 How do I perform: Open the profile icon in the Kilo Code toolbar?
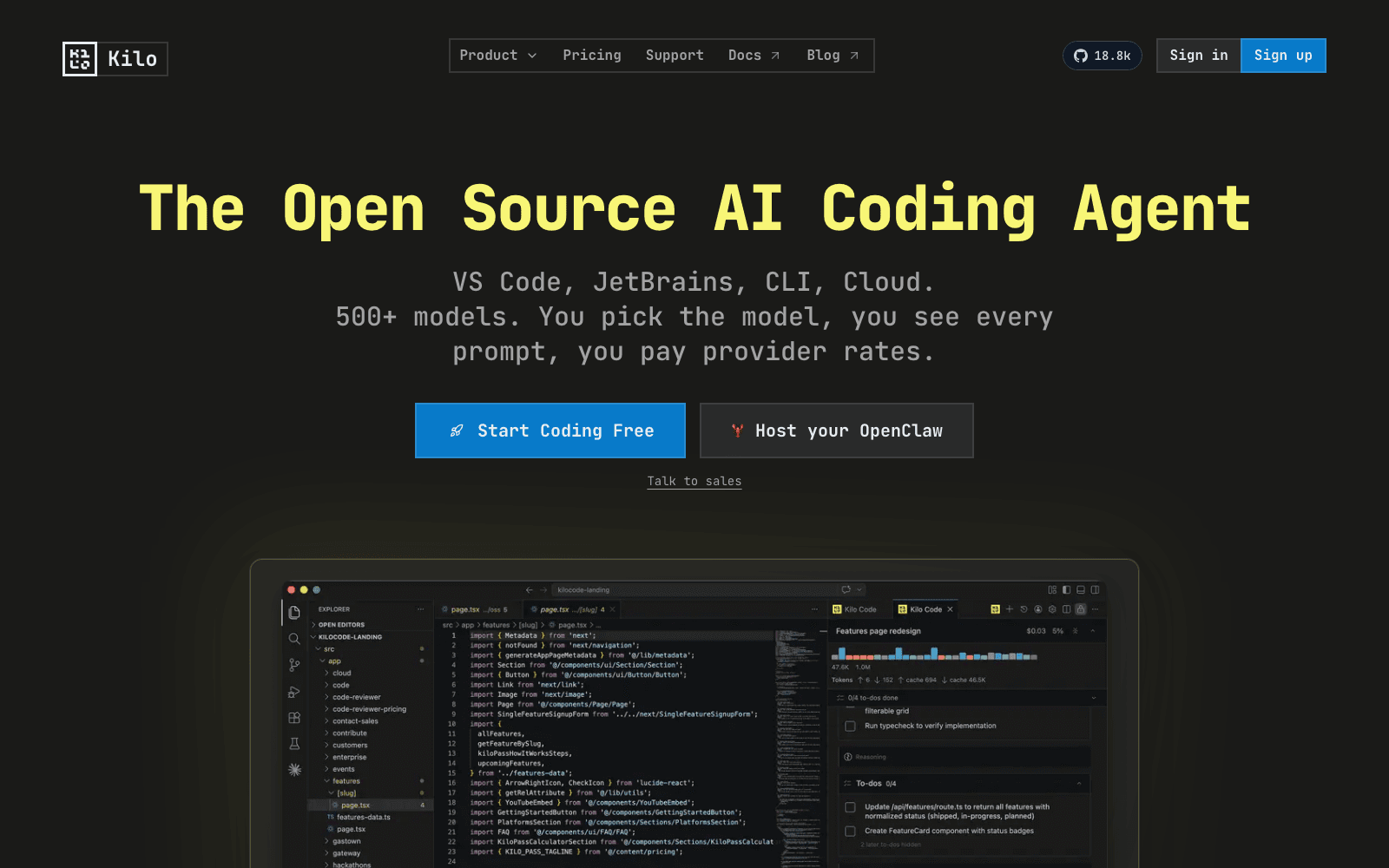tap(1038, 609)
